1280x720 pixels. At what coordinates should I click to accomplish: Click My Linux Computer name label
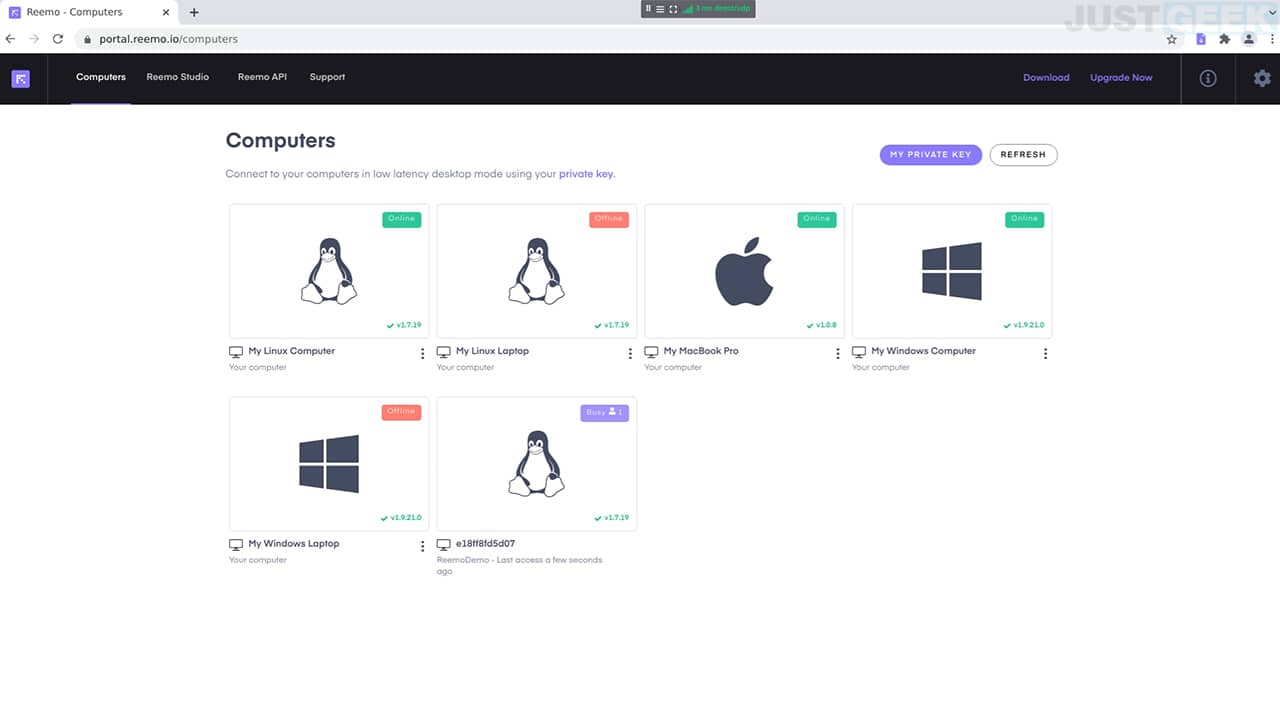click(292, 351)
